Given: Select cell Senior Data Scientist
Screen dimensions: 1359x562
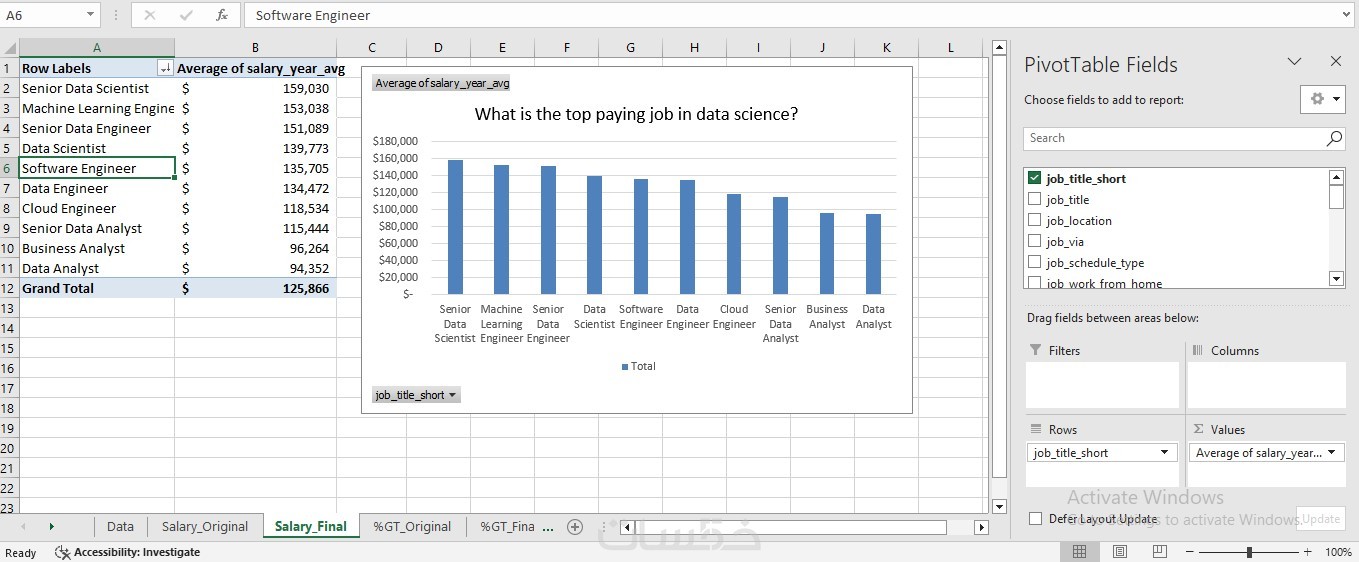Looking at the screenshot, I should [x=97, y=88].
